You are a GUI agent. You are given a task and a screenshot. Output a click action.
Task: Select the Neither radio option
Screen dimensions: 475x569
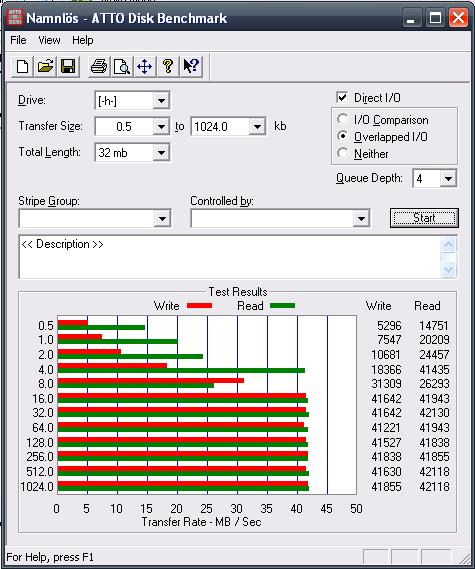click(342, 153)
